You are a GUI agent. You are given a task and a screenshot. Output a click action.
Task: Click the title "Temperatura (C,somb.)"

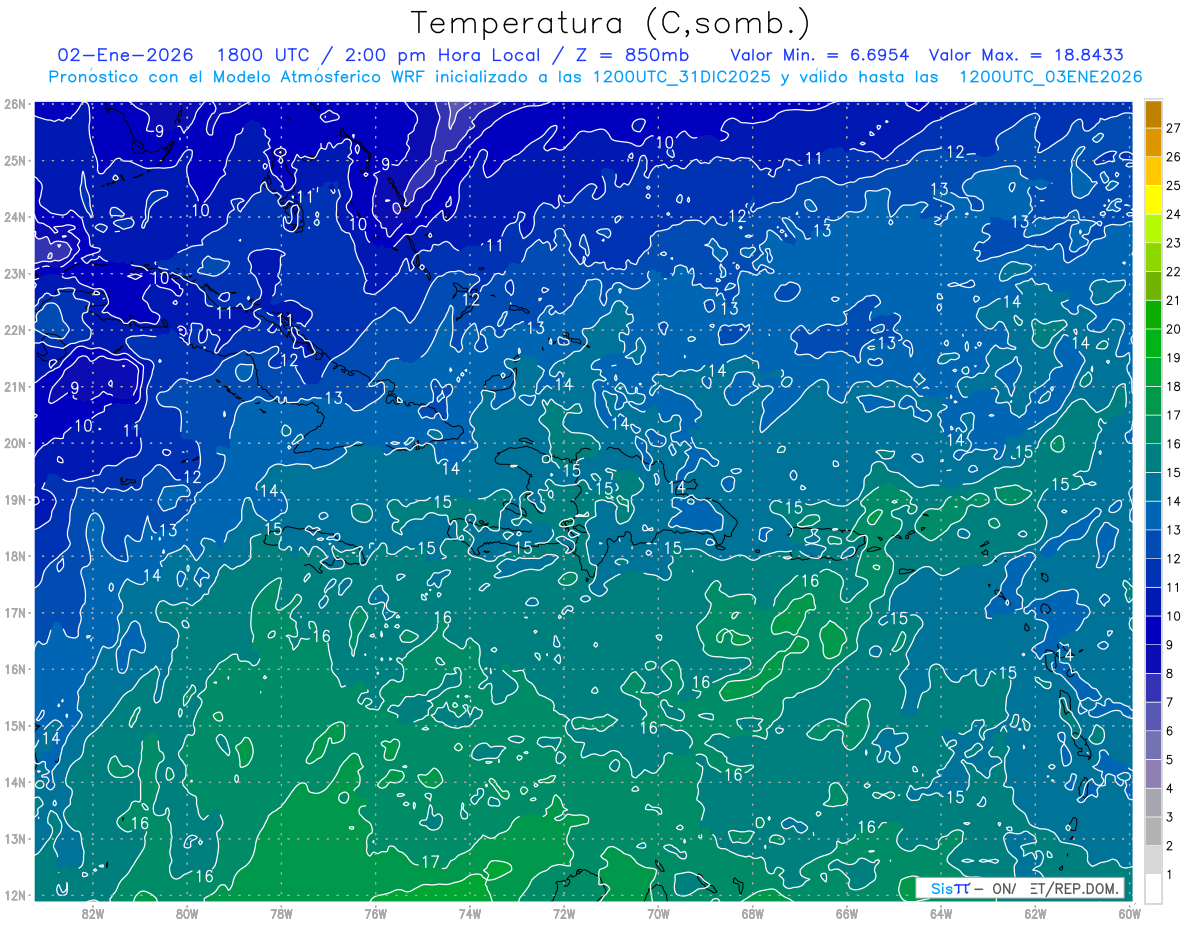pos(611,23)
